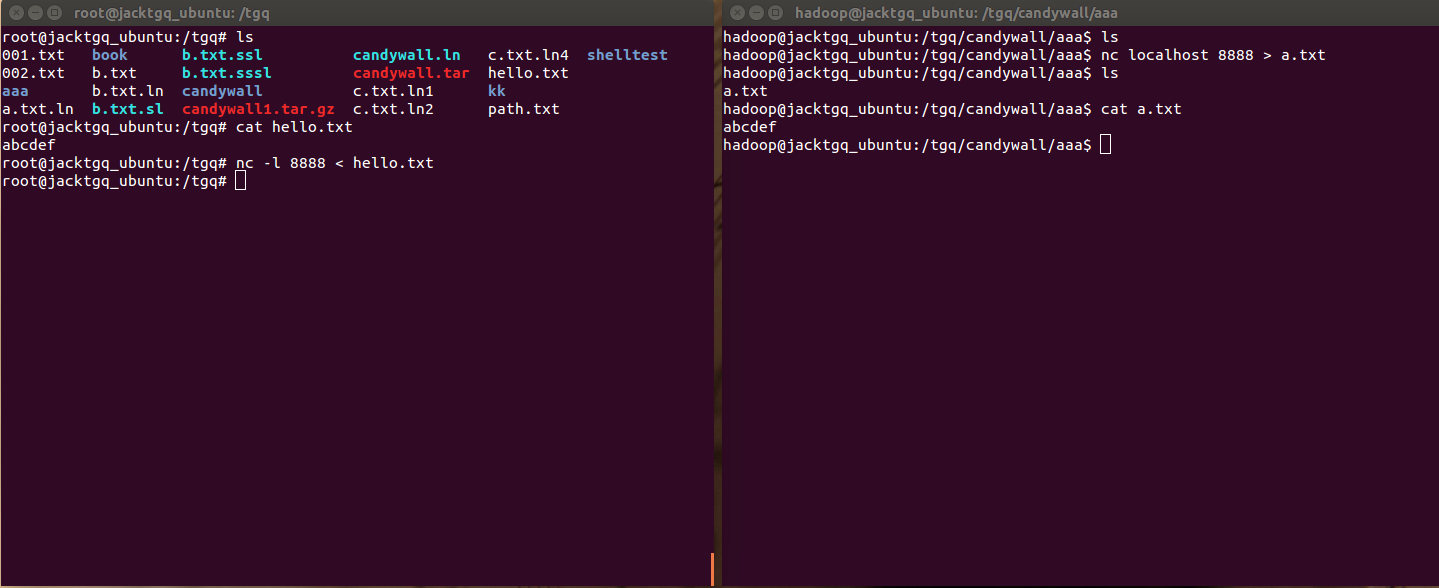
Task: Click the abcdef output in hadoop terminal
Action: tap(750, 127)
